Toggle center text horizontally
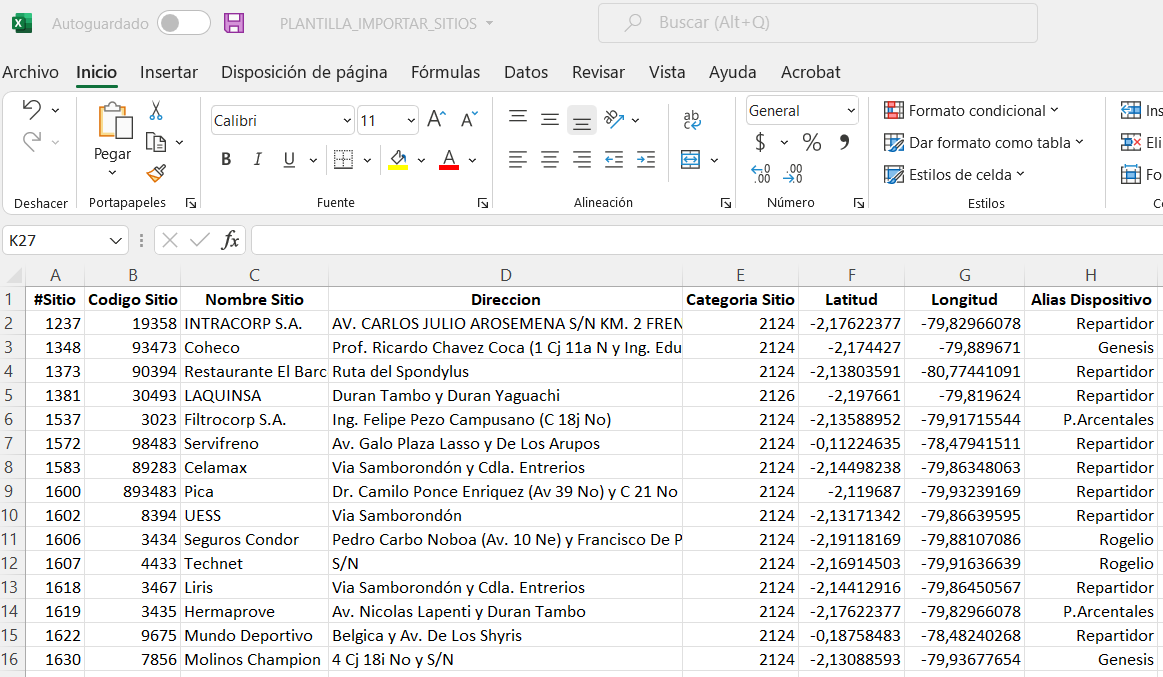The height and width of the screenshot is (677, 1163). [550, 159]
